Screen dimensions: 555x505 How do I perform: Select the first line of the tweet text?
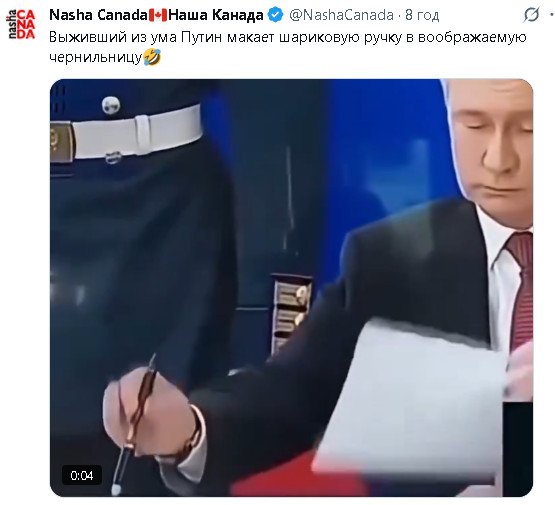[288, 37]
